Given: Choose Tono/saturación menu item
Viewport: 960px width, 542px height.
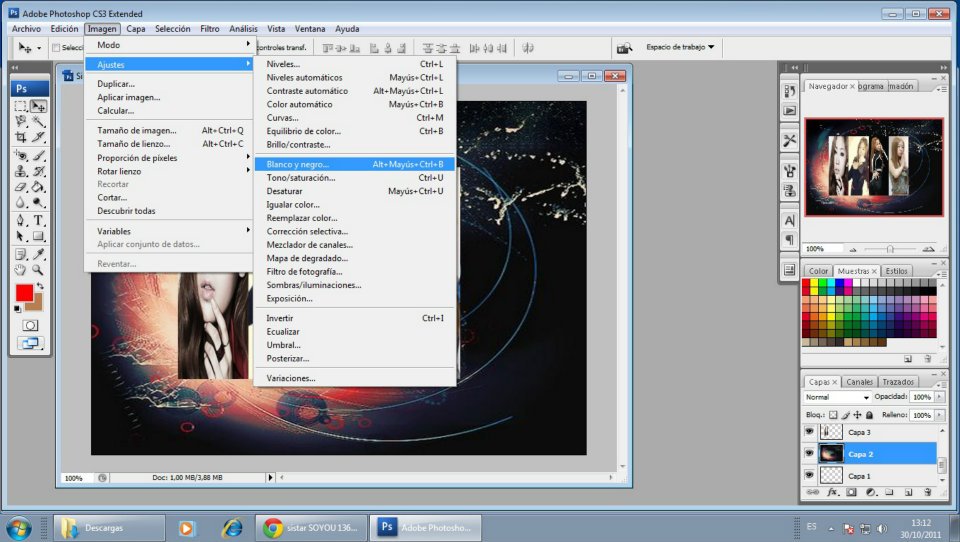Looking at the screenshot, I should click(354, 178).
